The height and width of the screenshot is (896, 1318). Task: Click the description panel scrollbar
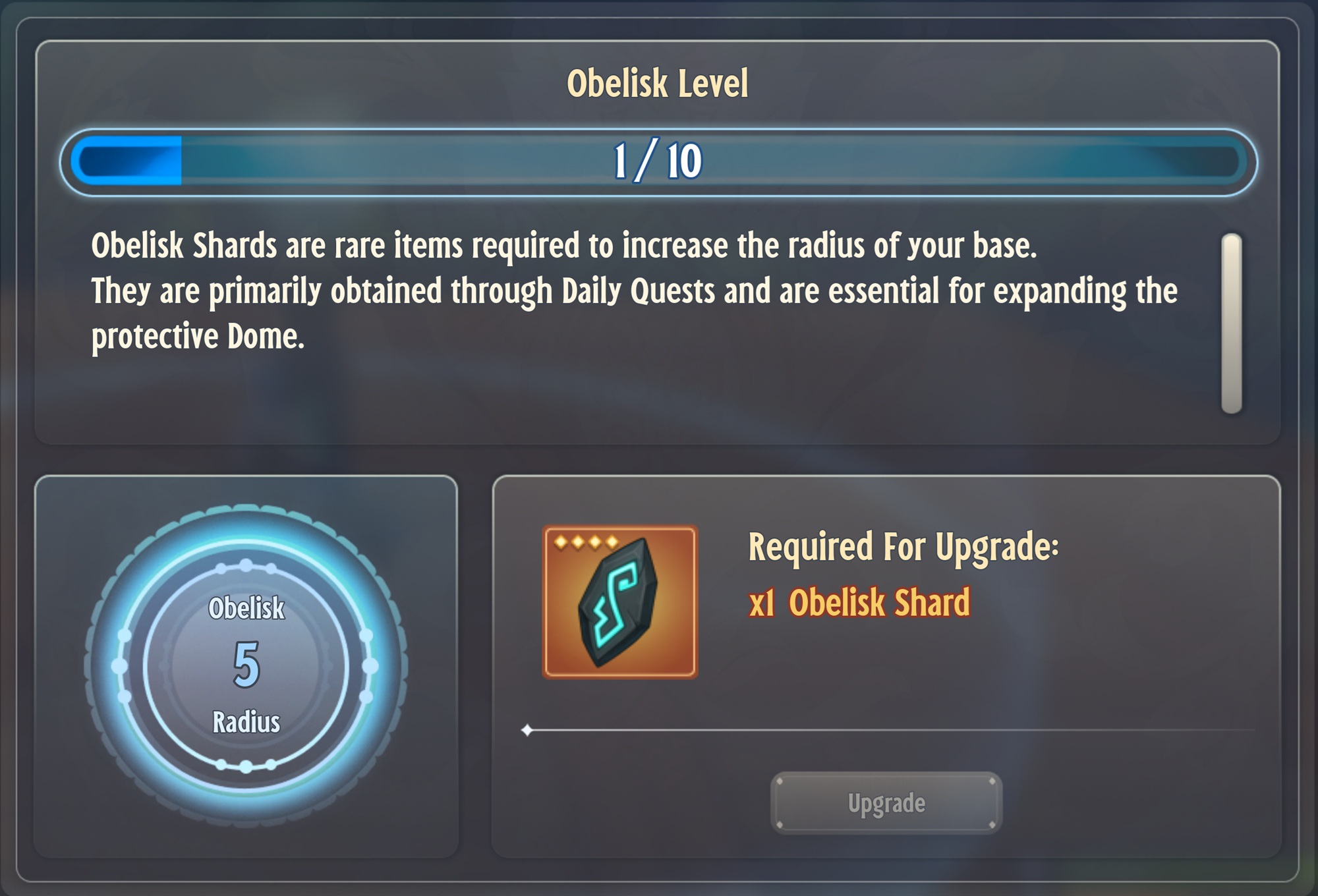click(1231, 323)
